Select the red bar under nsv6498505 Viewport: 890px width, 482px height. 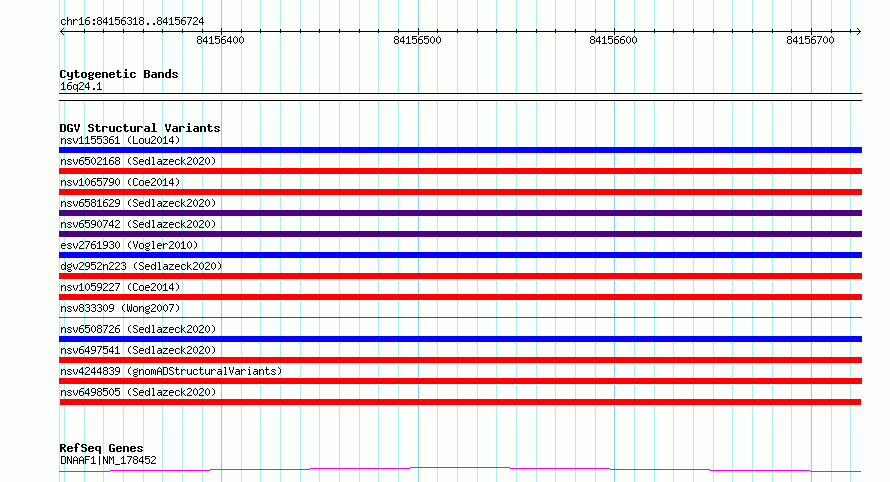tap(460, 402)
